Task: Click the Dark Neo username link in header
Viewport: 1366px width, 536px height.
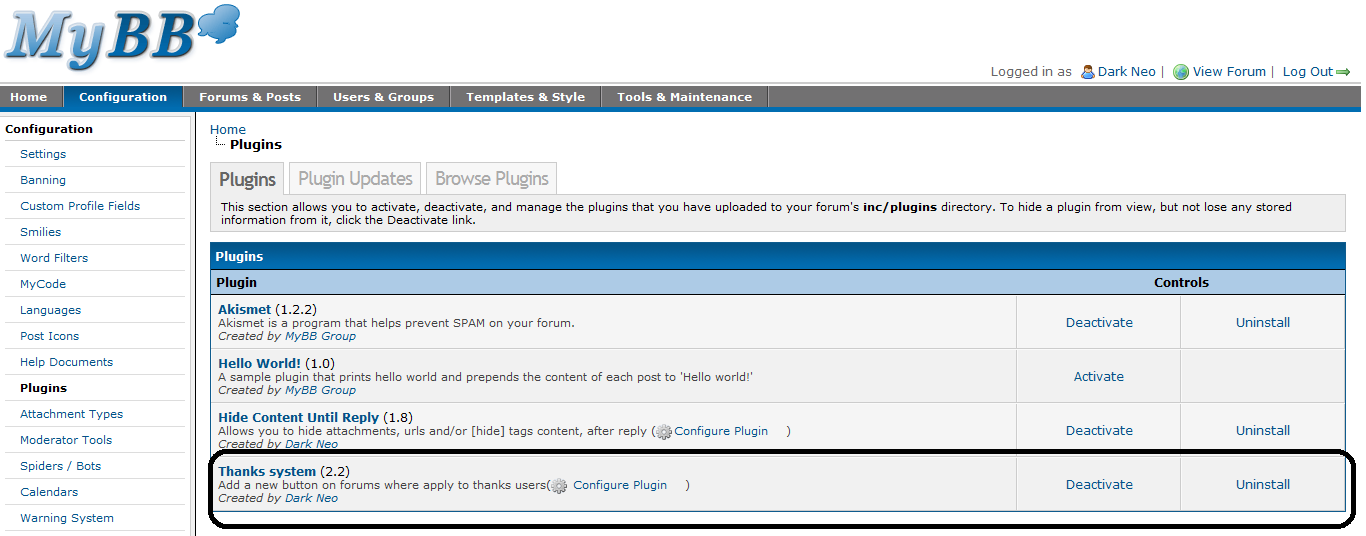Action: pos(1127,72)
